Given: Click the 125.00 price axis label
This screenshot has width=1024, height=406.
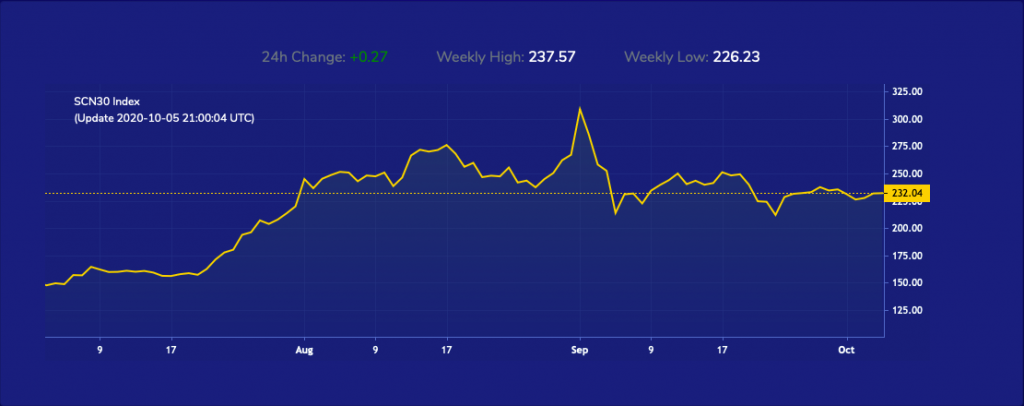Looking at the screenshot, I should (x=906, y=310).
